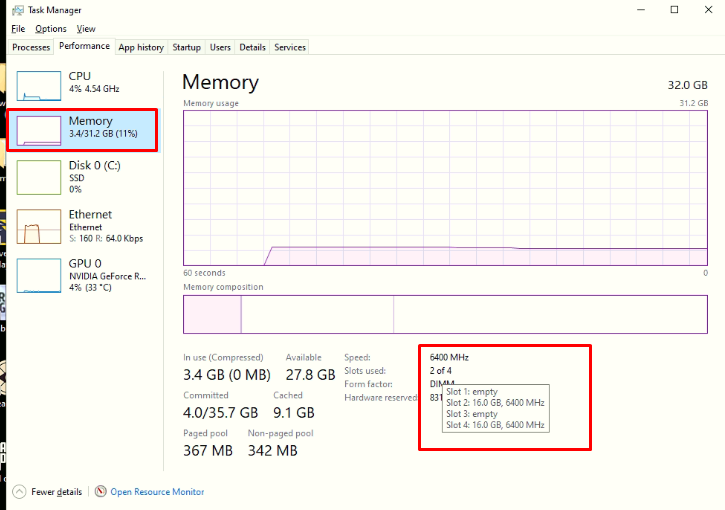Click the Resource Monitor gauge icon
Screen dimensions: 725x510
pyautogui.click(x=100, y=491)
